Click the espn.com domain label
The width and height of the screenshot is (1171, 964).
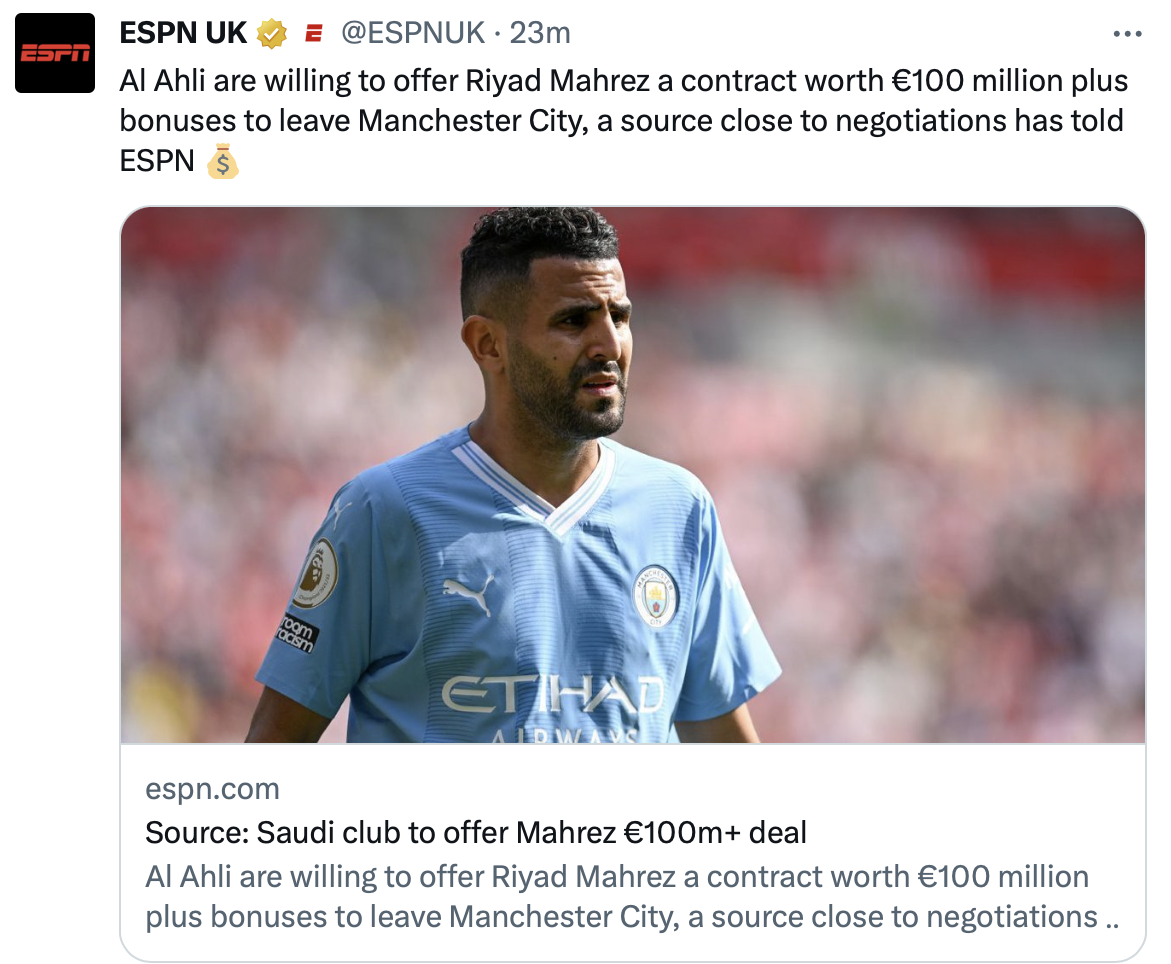click(212, 789)
